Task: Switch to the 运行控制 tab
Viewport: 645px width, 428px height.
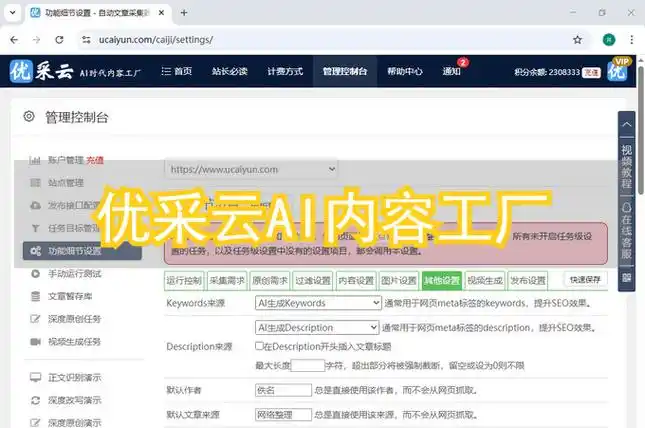Action: click(x=184, y=281)
